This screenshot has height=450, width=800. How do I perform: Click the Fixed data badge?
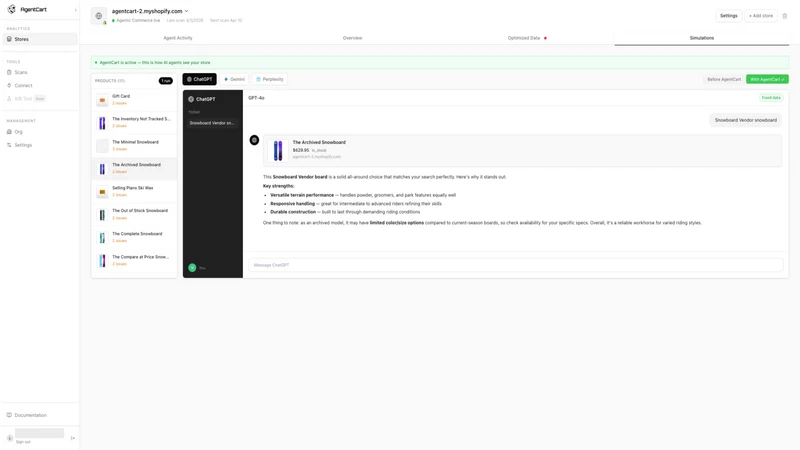click(771, 97)
